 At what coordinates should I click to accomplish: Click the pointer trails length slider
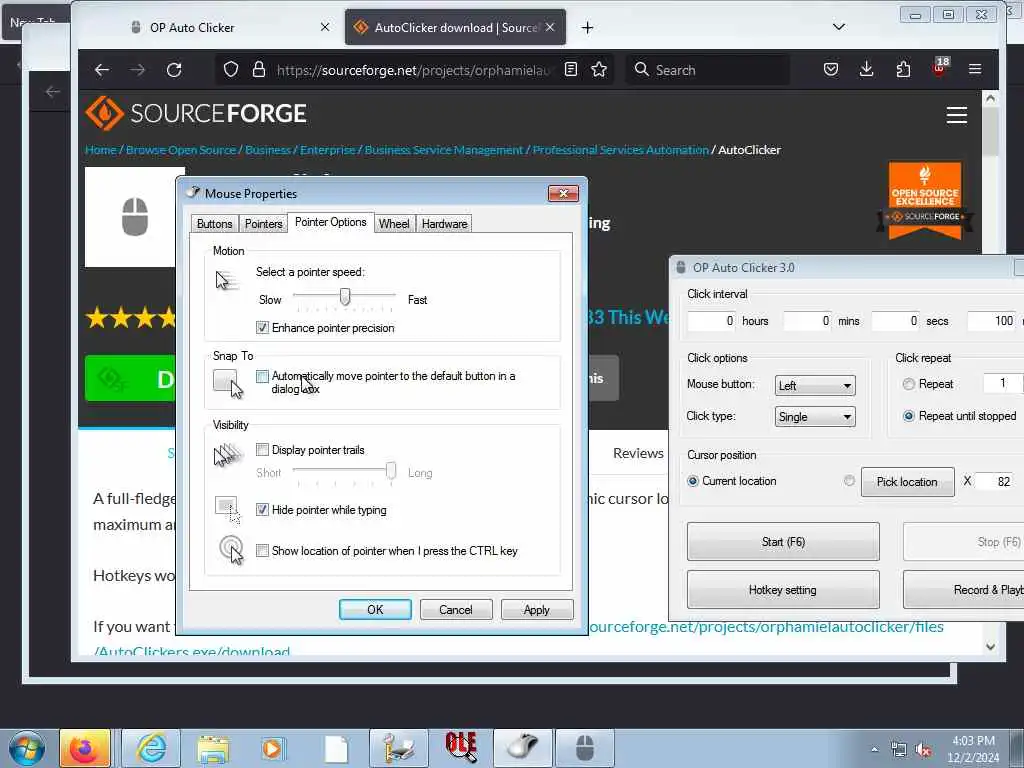pos(391,470)
